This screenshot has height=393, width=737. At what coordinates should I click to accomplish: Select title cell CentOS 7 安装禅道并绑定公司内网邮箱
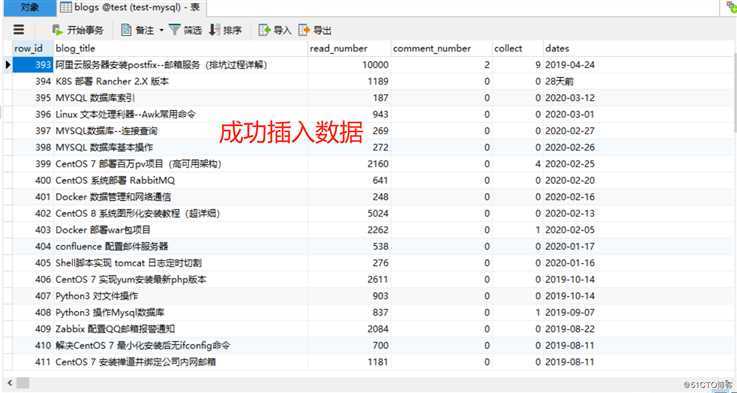tap(180, 362)
